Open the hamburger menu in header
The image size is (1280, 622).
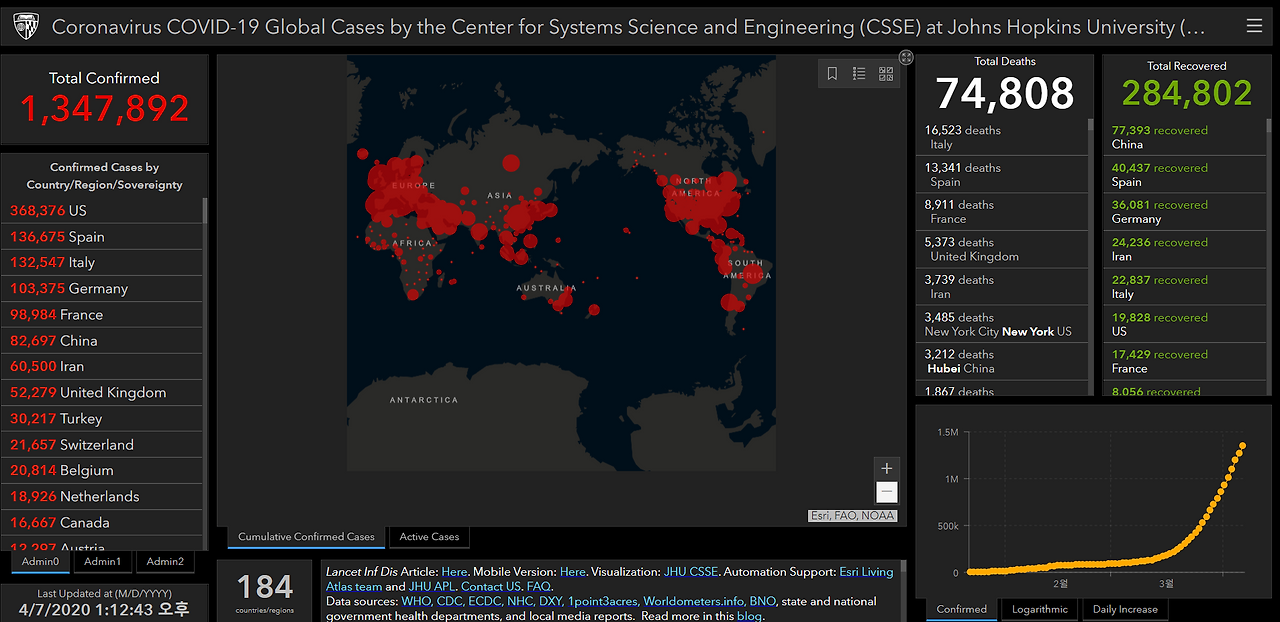[x=1254, y=27]
